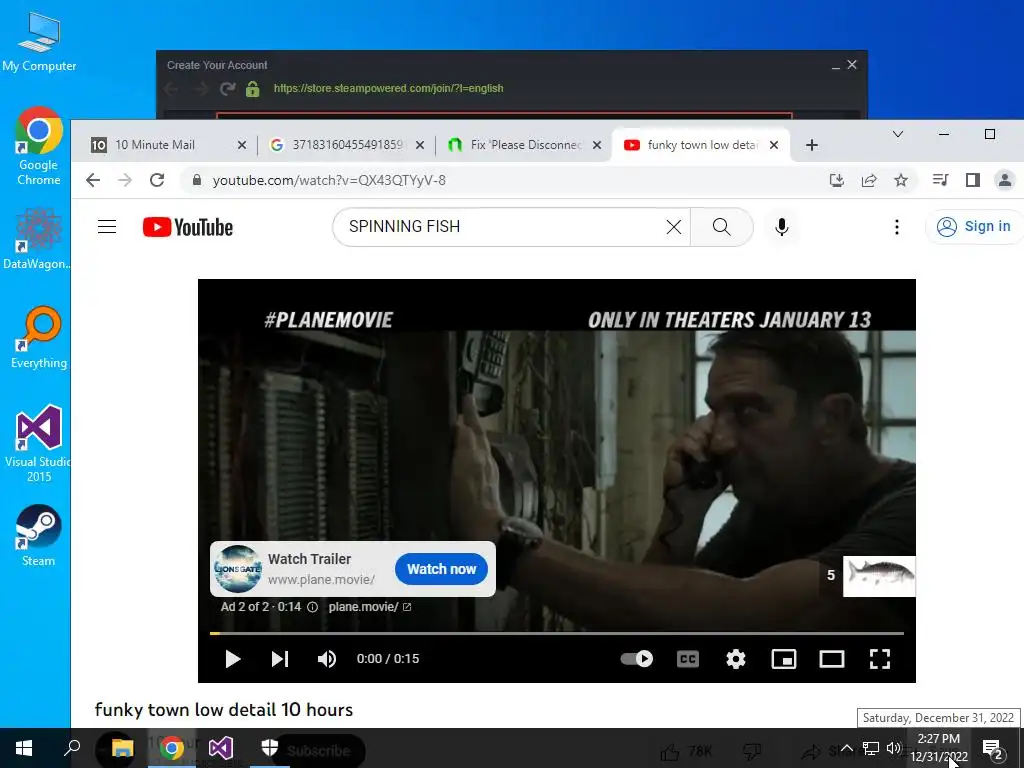Screen dimensions: 1024x768
Task: Open the Windows Start menu
Action: point(24,748)
